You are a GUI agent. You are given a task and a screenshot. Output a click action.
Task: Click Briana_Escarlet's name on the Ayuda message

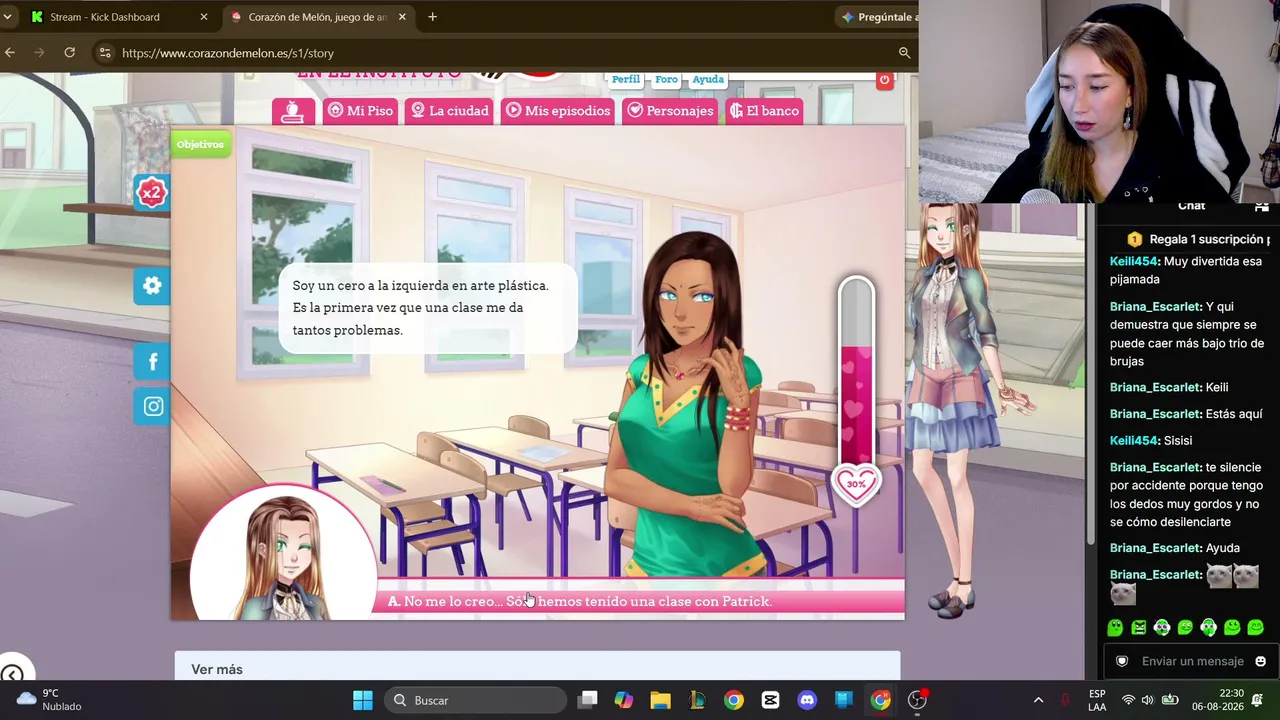click(1155, 548)
